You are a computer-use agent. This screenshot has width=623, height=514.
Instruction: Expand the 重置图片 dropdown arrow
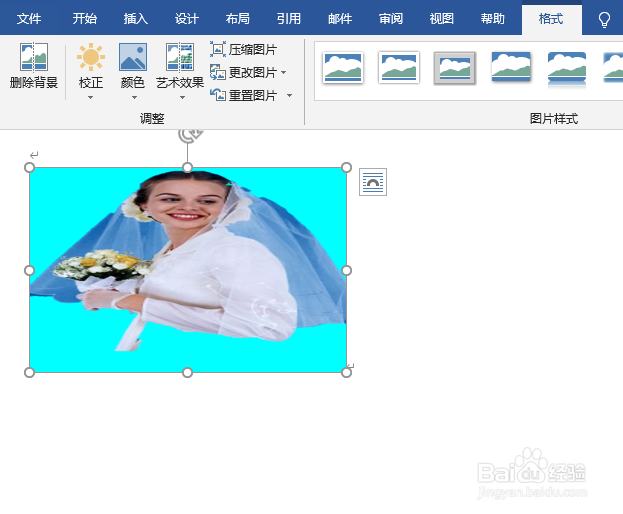coord(289,95)
